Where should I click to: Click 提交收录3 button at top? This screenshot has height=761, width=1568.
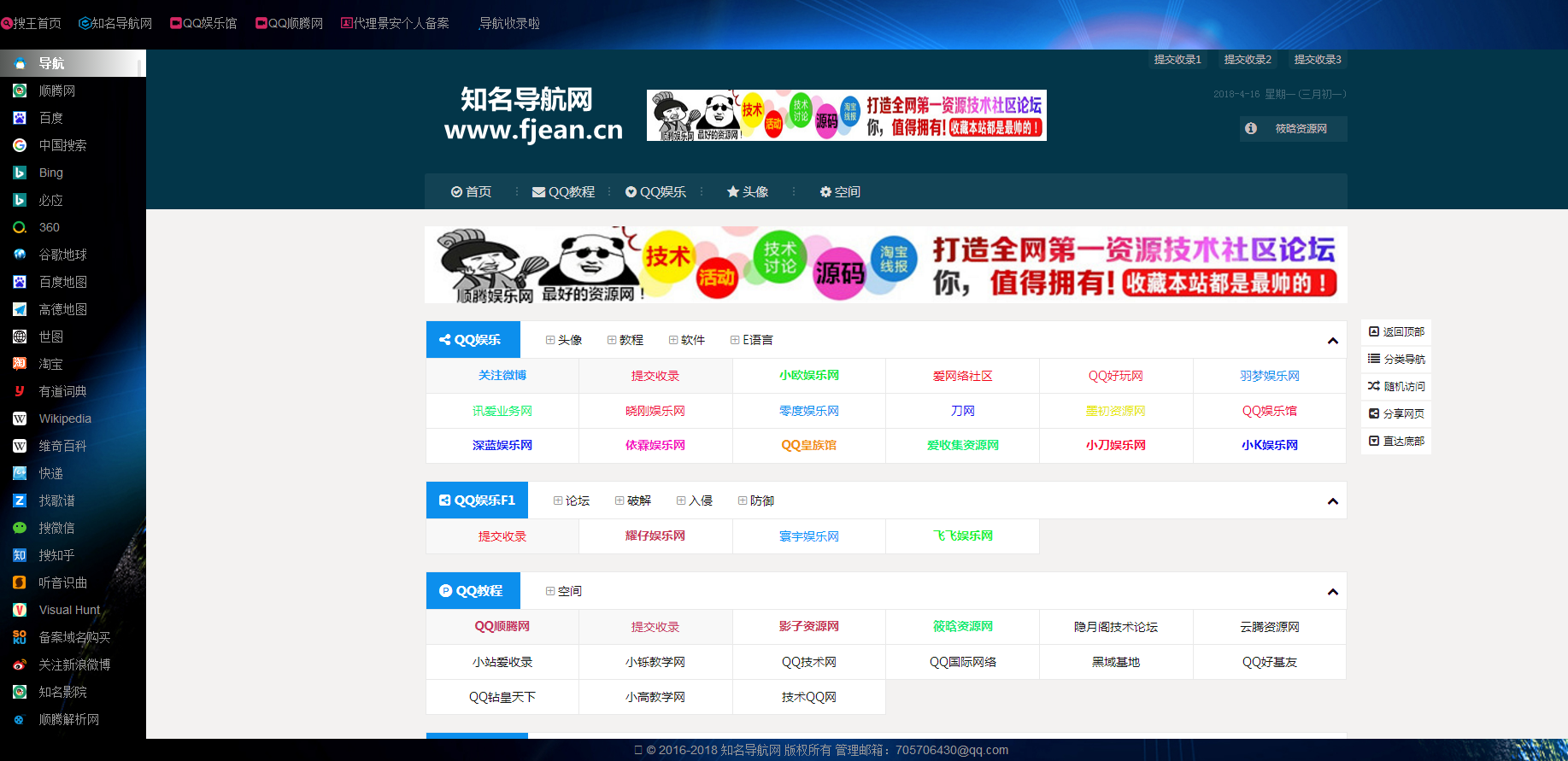pyautogui.click(x=1318, y=60)
